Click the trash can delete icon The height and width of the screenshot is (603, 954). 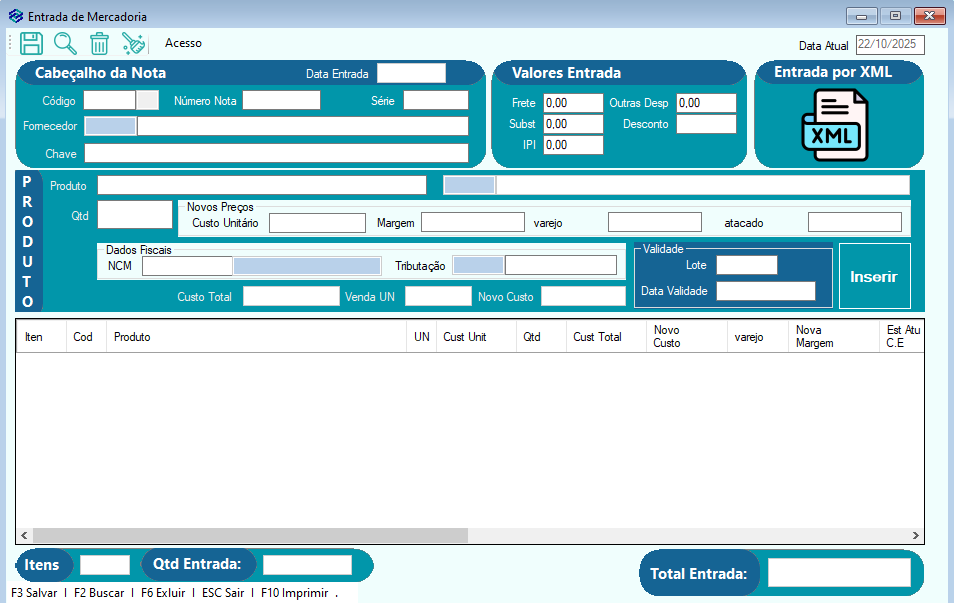[99, 43]
